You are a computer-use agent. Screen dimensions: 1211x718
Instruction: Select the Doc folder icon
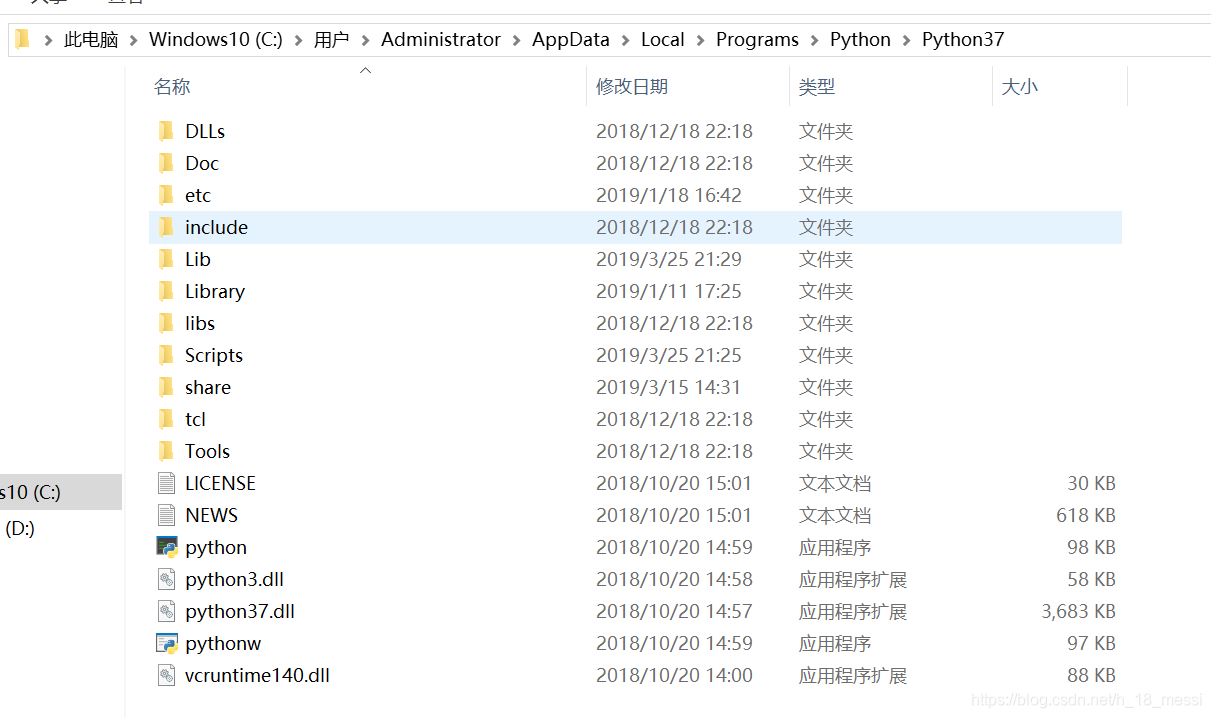click(x=166, y=163)
